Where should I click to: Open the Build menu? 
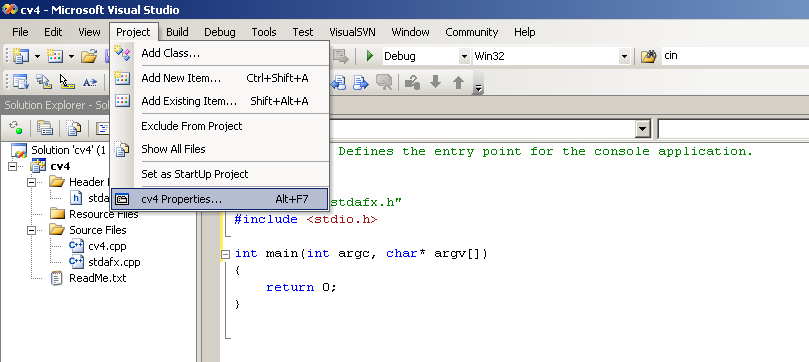[177, 32]
